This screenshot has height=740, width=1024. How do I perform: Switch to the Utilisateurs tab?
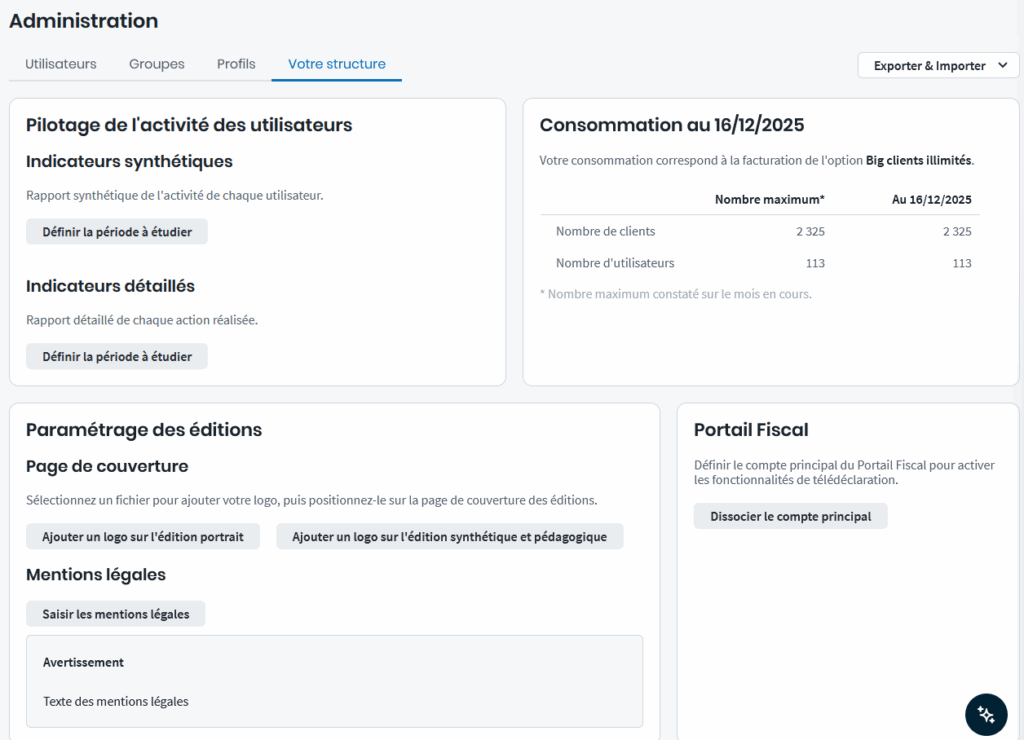(61, 64)
